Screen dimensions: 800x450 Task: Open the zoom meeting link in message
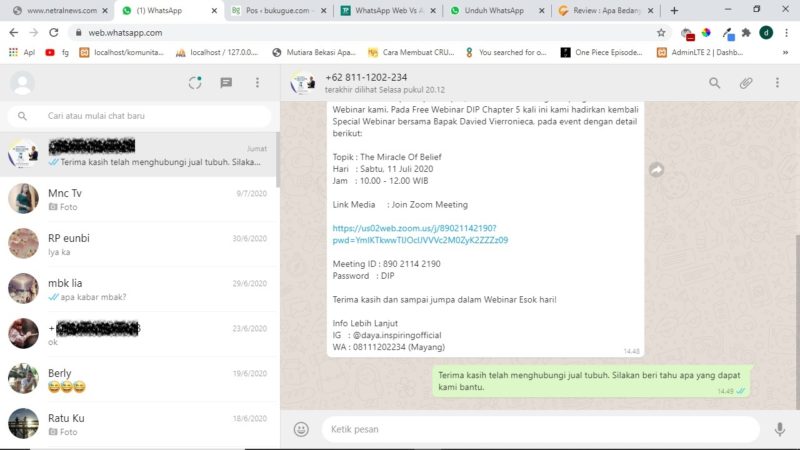[x=420, y=234]
